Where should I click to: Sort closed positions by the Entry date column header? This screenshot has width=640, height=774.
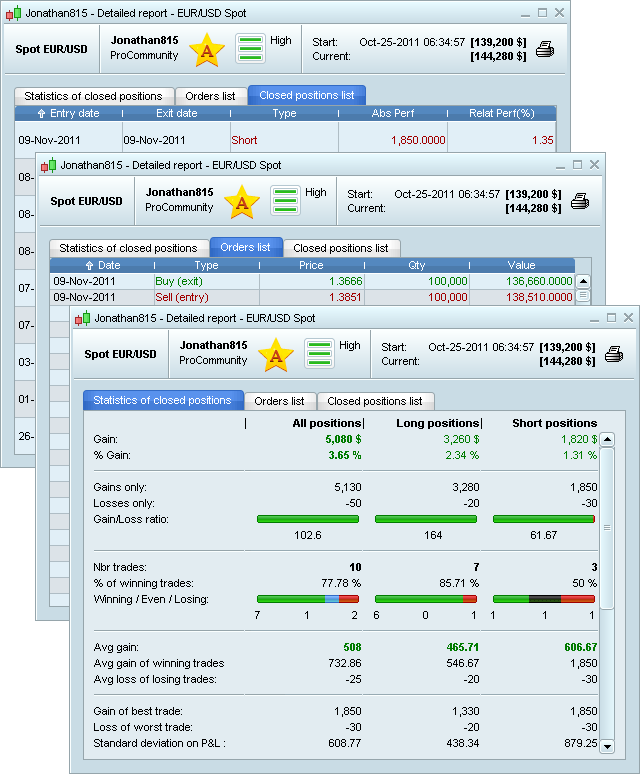[68, 114]
